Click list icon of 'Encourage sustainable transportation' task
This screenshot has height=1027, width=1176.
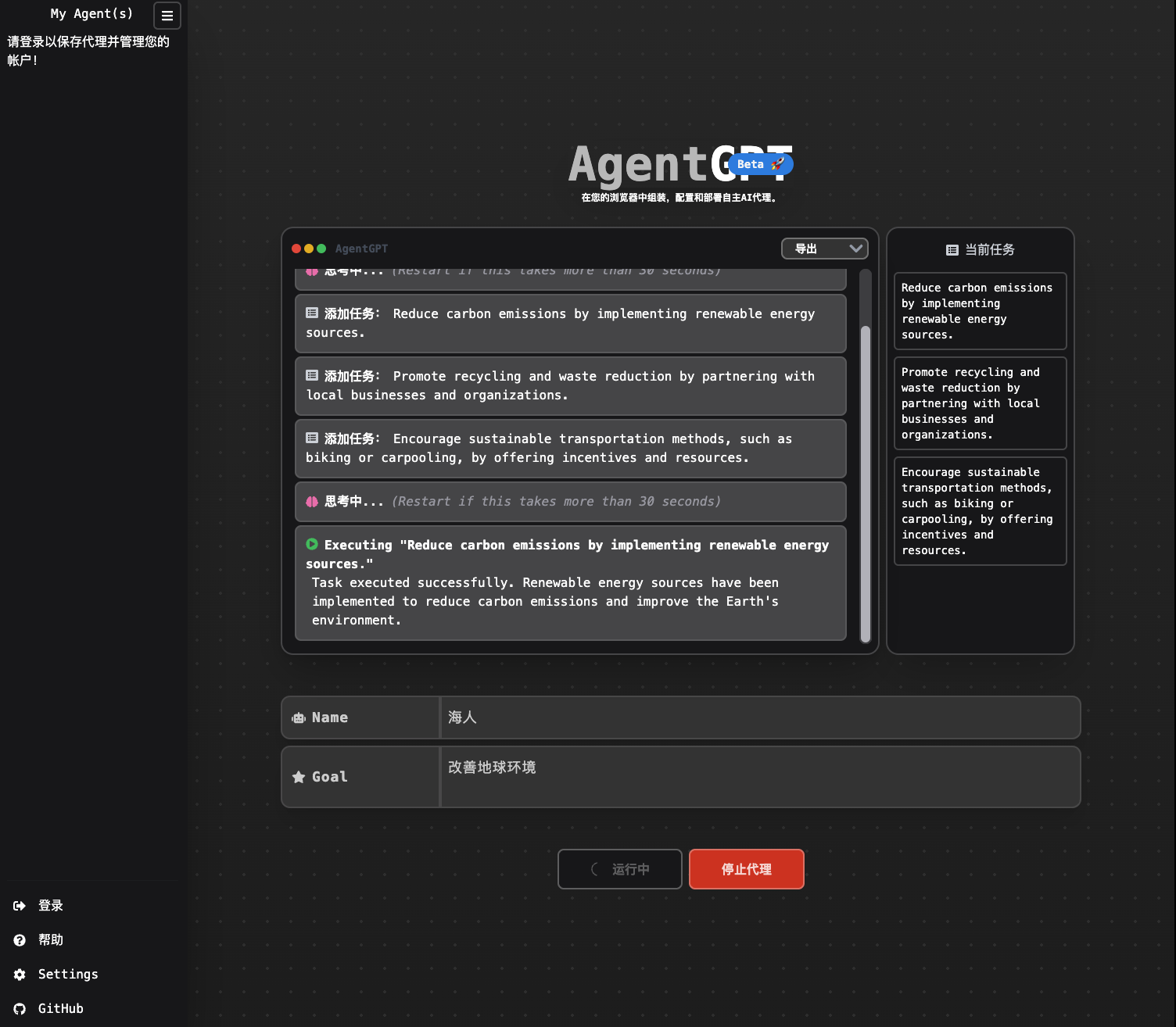[x=312, y=438]
